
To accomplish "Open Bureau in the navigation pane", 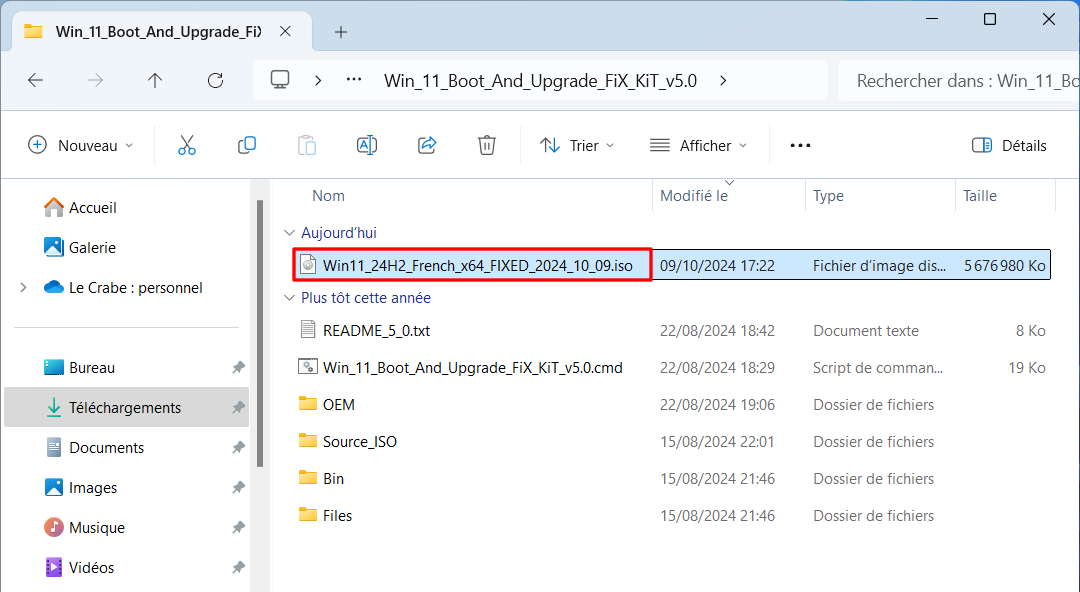I will 79,367.
